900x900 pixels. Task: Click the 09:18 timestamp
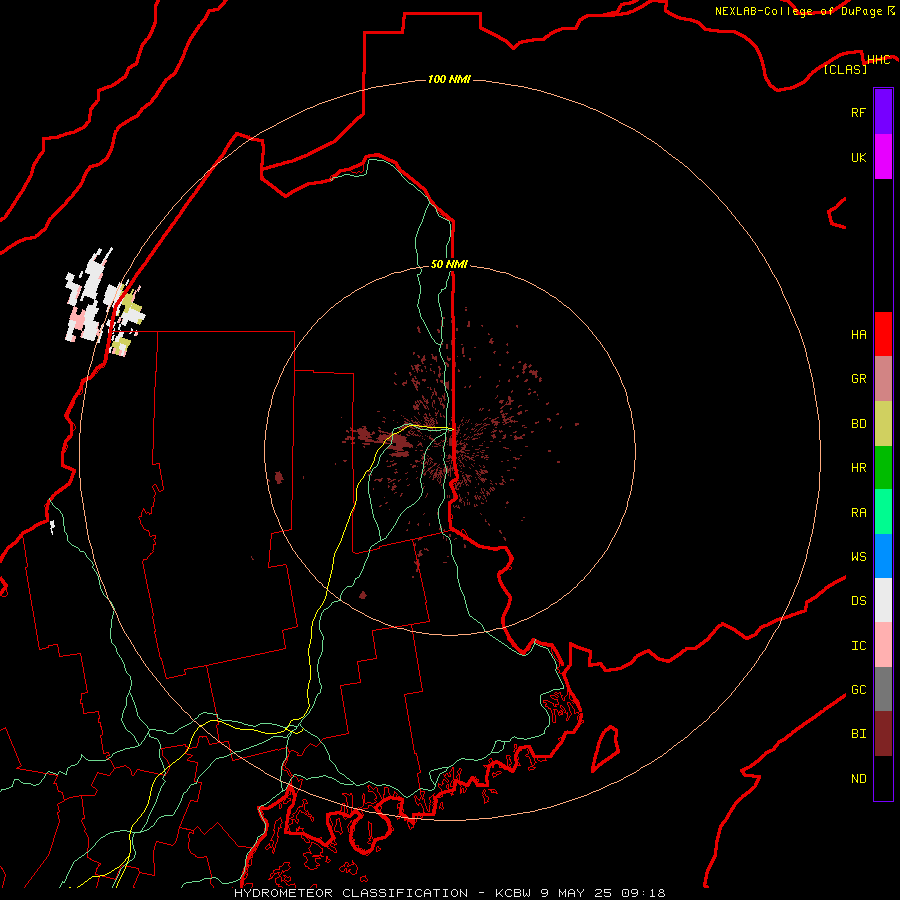[x=643, y=893]
